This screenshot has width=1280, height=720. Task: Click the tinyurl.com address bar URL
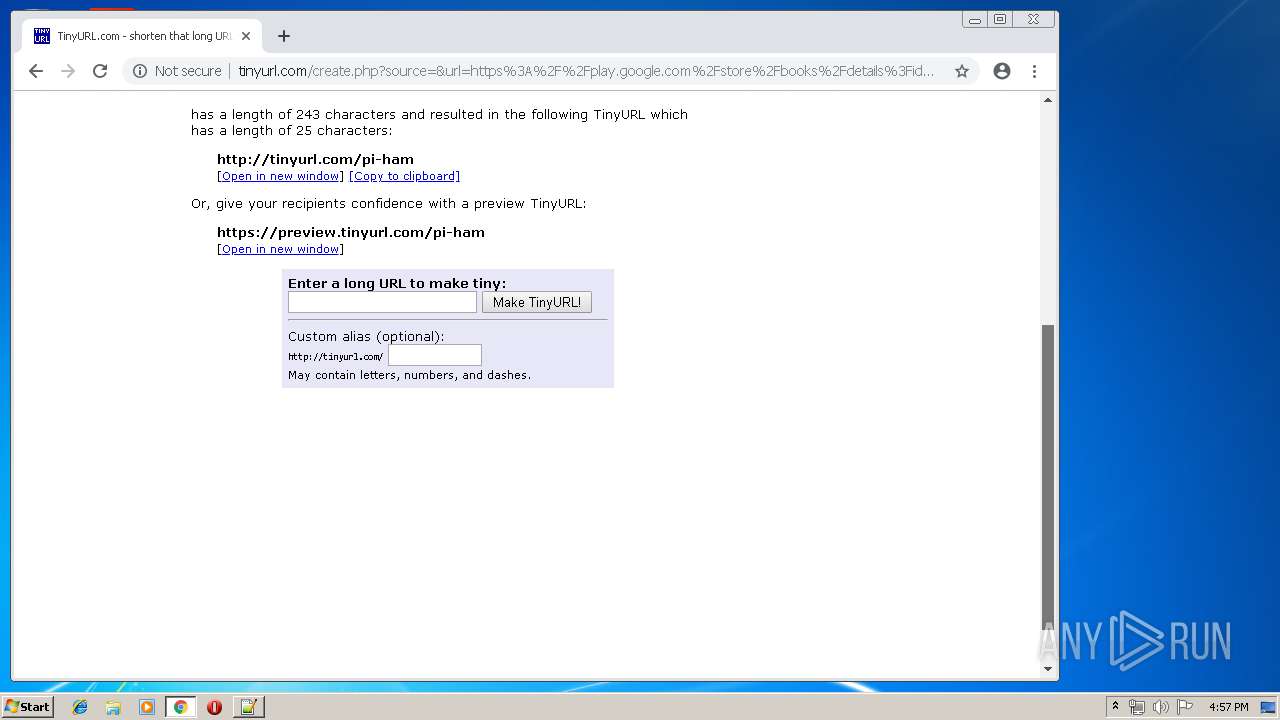click(586, 71)
